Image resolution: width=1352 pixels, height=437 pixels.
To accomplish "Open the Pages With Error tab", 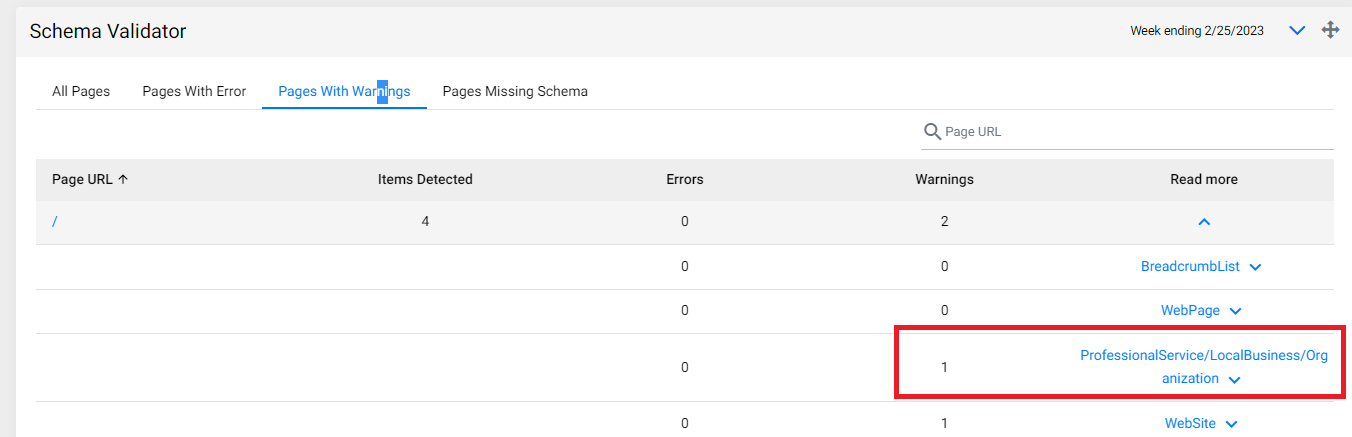I will (194, 91).
